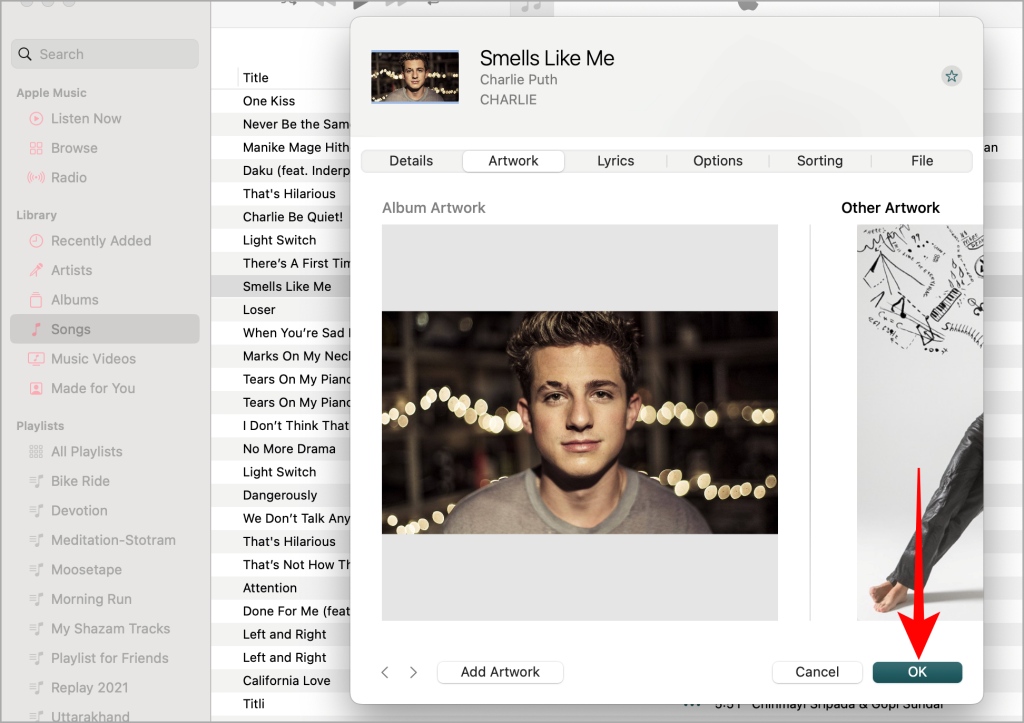Image resolution: width=1024 pixels, height=723 pixels.
Task: Click the small song thumbnail in dialog header
Action: 415,77
